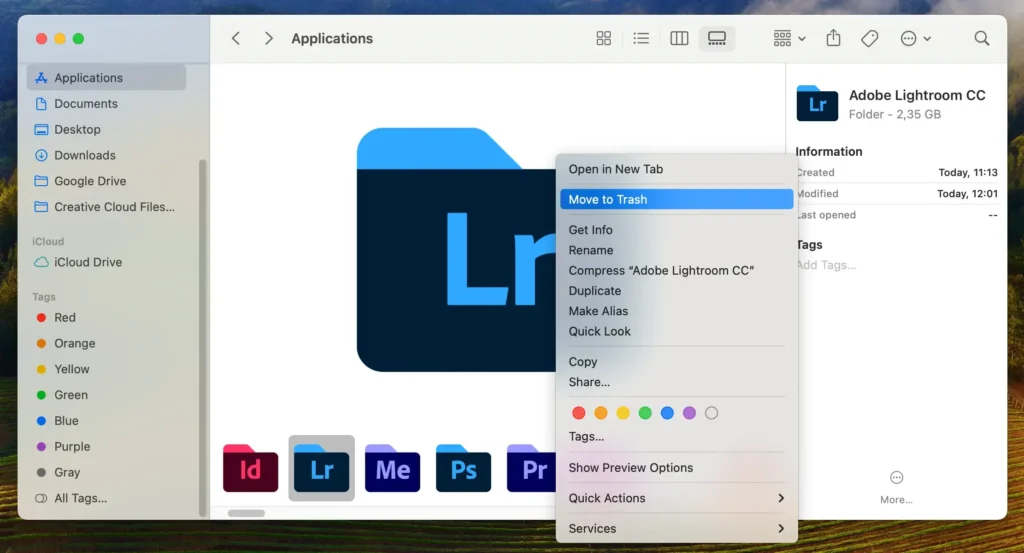This screenshot has width=1024, height=553.
Task: Open the group-by dropdown in toolbar
Action: [789, 39]
